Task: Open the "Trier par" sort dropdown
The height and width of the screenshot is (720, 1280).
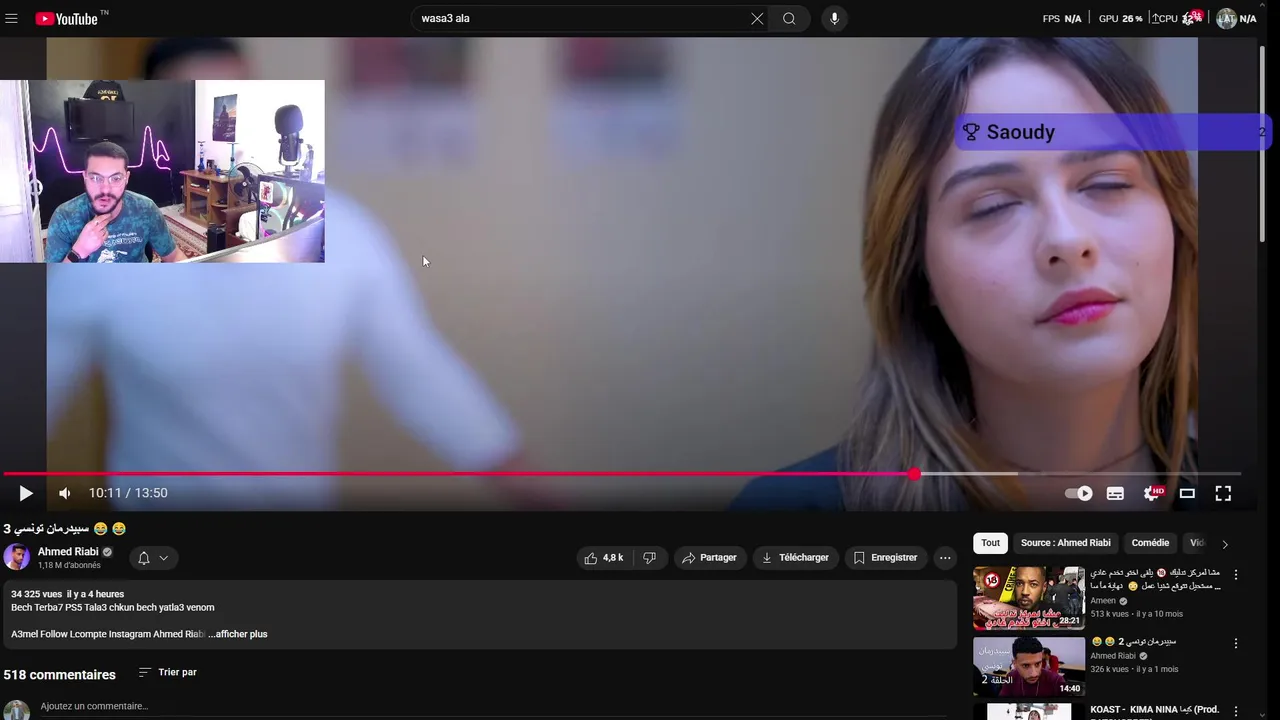Action: coord(167,673)
